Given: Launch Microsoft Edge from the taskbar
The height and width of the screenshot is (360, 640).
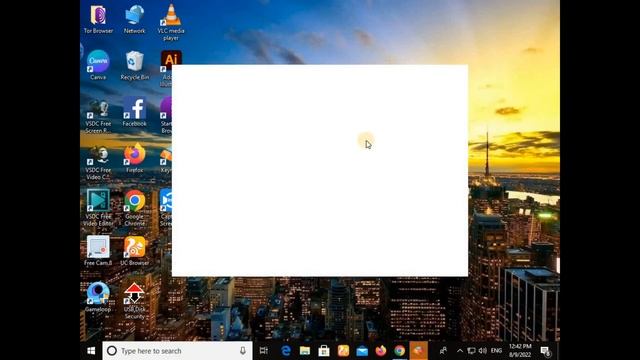Looking at the screenshot, I should coord(286,351).
